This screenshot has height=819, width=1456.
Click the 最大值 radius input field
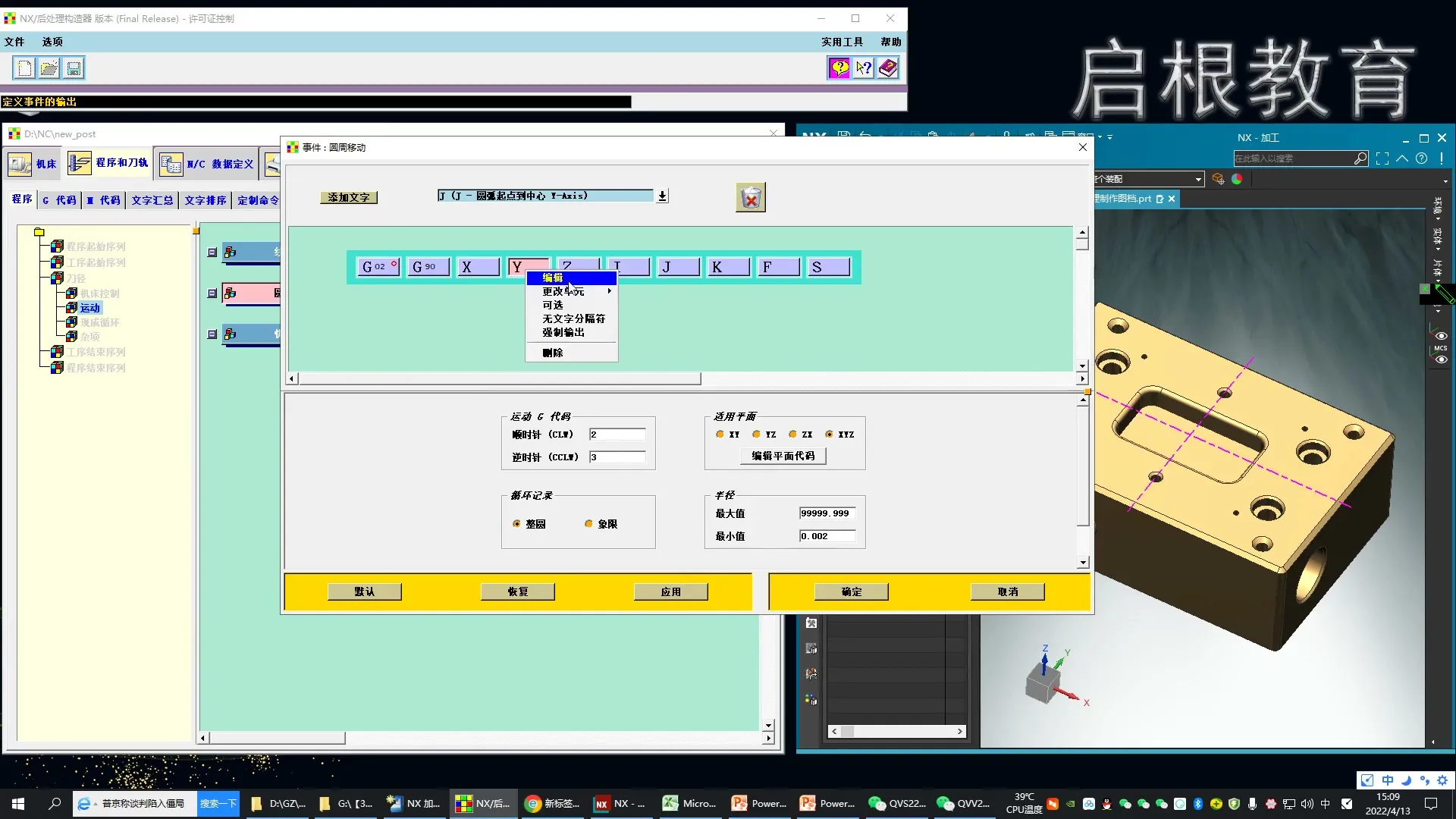tap(827, 513)
